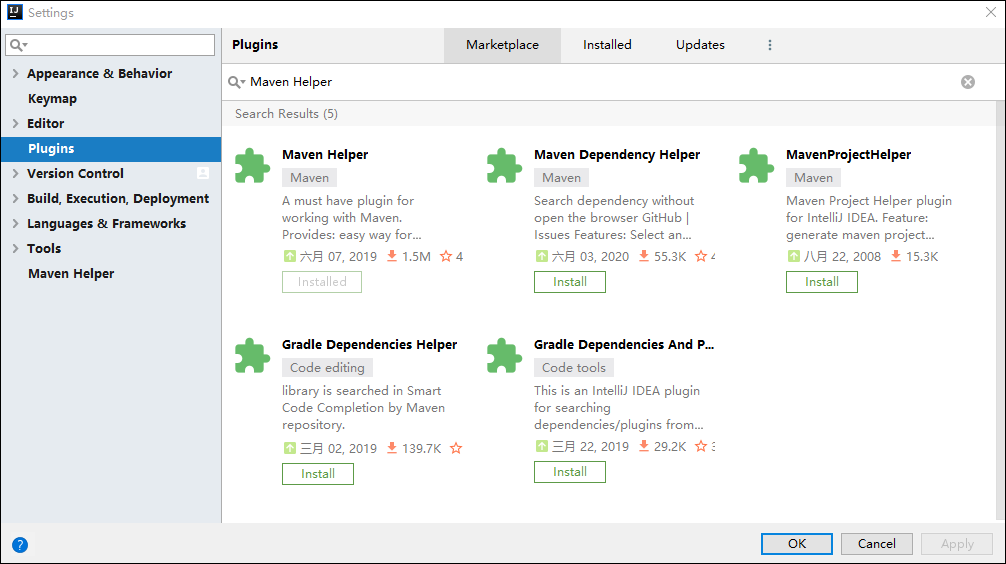Expand the Editor settings node
This screenshot has width=1006, height=564.
(x=15, y=123)
